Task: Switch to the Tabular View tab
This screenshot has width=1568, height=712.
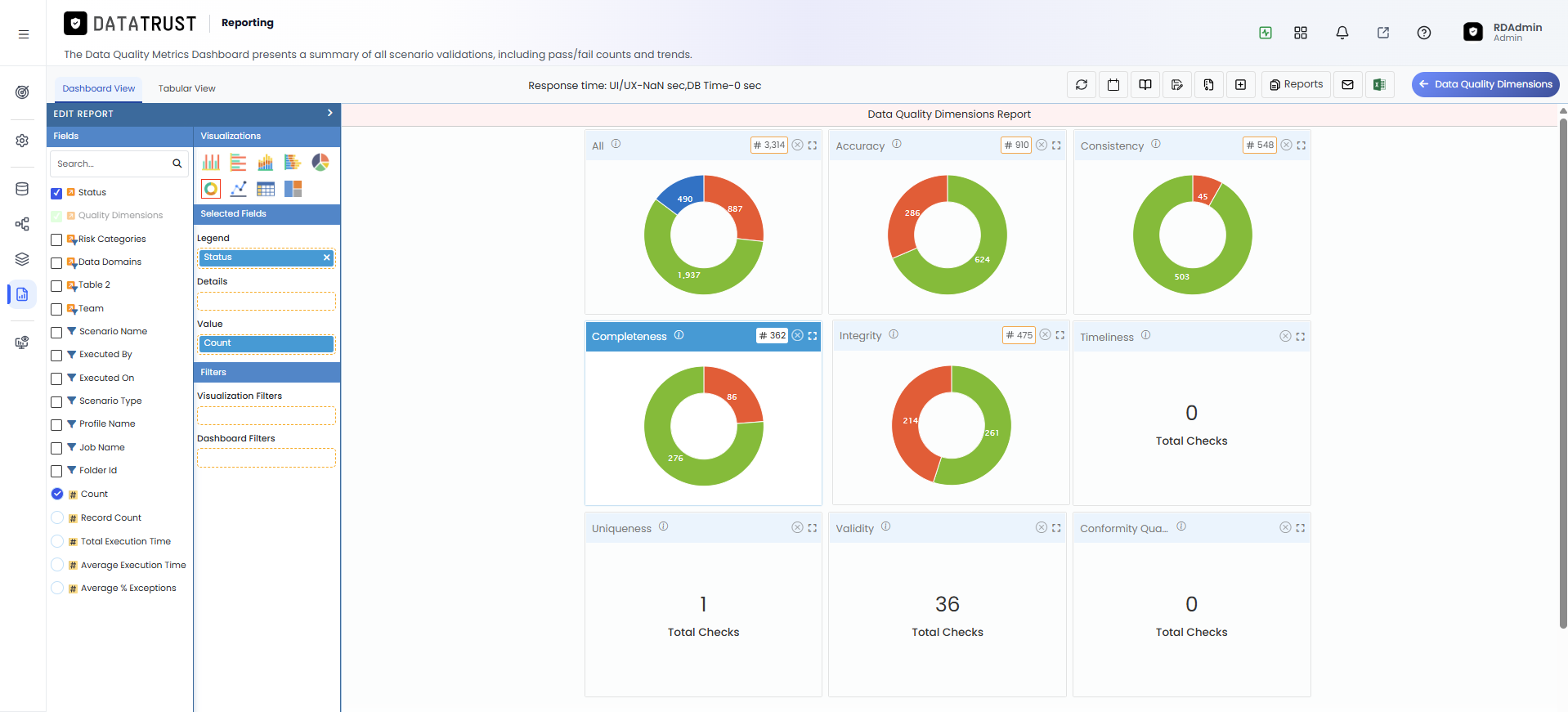Action: click(186, 88)
